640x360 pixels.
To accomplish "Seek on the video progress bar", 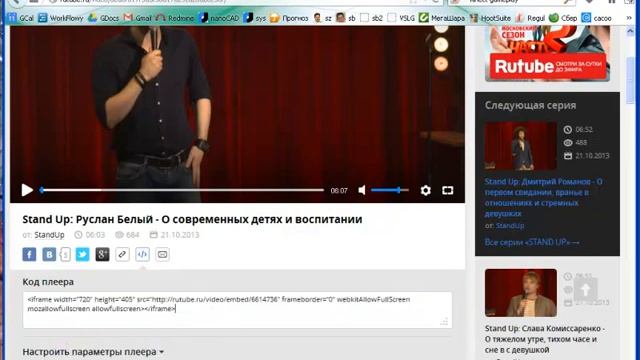I will 182,190.
